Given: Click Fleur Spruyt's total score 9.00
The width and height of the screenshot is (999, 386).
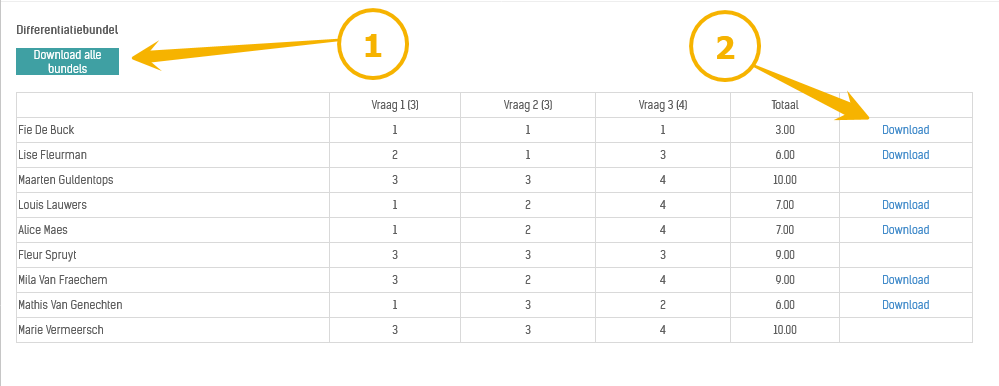Looking at the screenshot, I should click(785, 255).
